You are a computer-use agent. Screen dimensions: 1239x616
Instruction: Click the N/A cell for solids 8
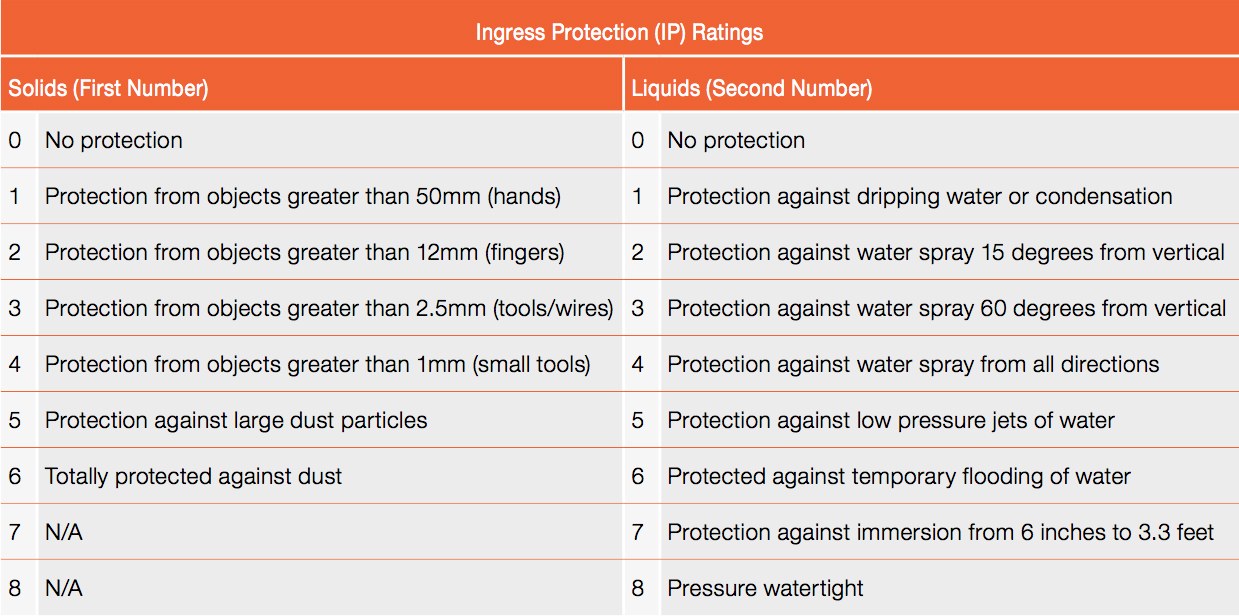pos(64,588)
